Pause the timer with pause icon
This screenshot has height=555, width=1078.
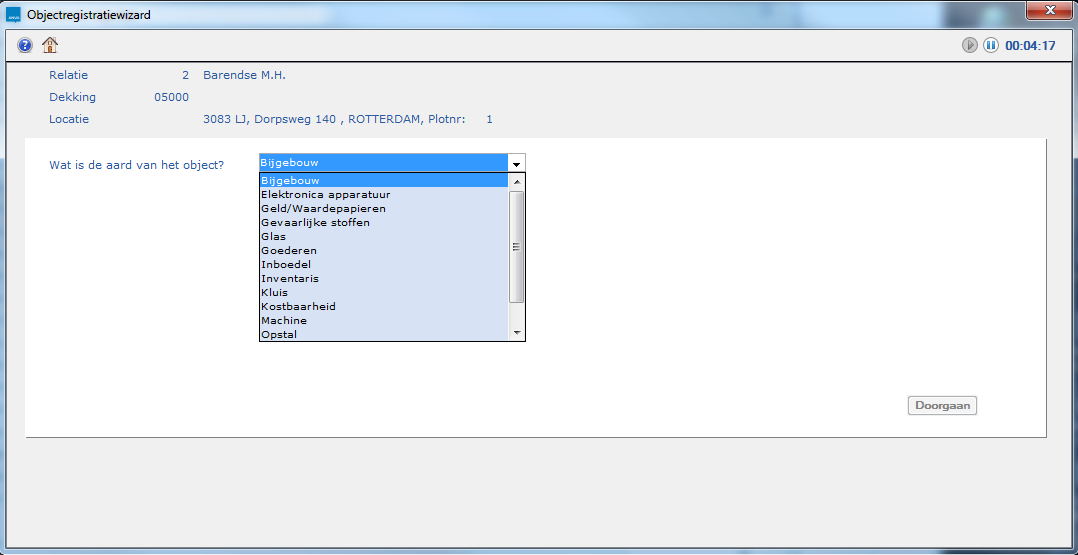[990, 45]
